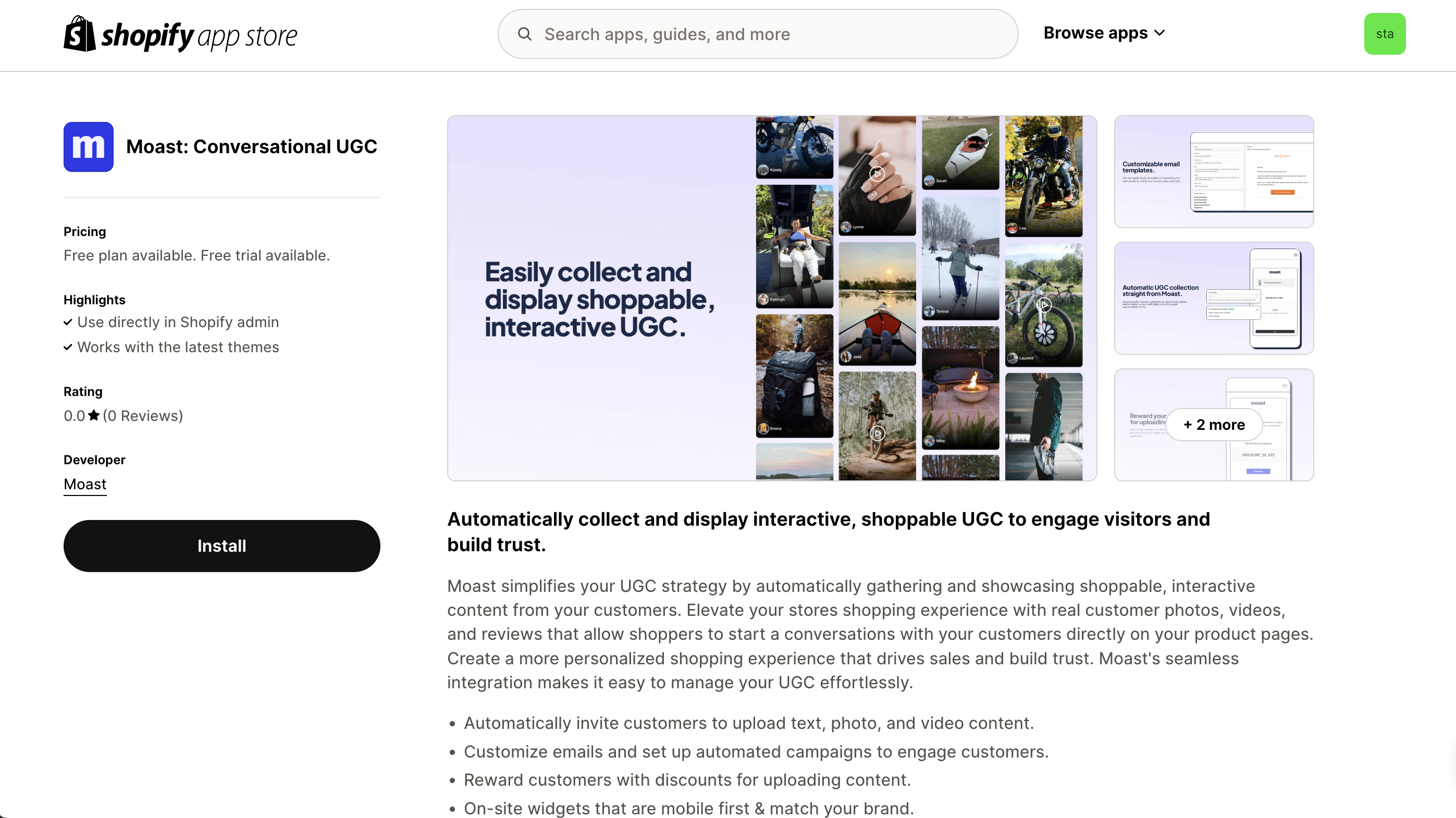Click checkmark beside 'Use directly in Shopify admin'
This screenshot has height=818, width=1456.
point(68,322)
